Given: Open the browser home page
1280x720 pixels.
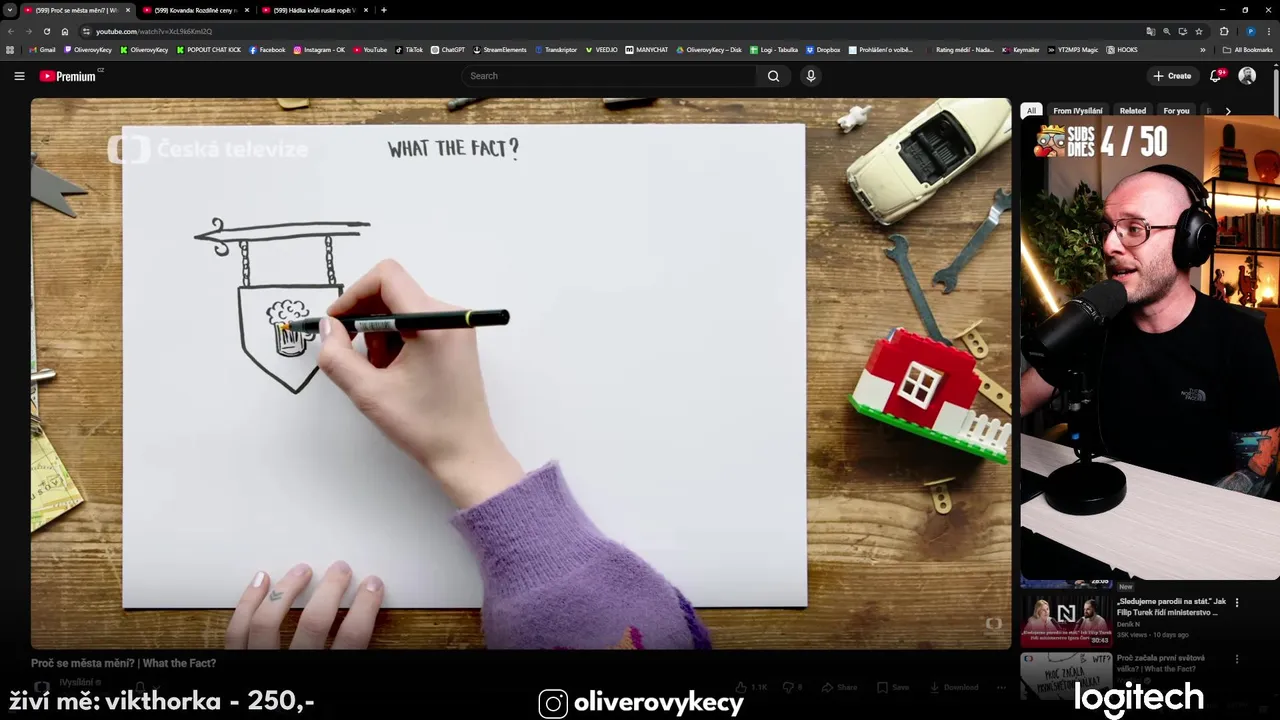Looking at the screenshot, I should click(65, 31).
